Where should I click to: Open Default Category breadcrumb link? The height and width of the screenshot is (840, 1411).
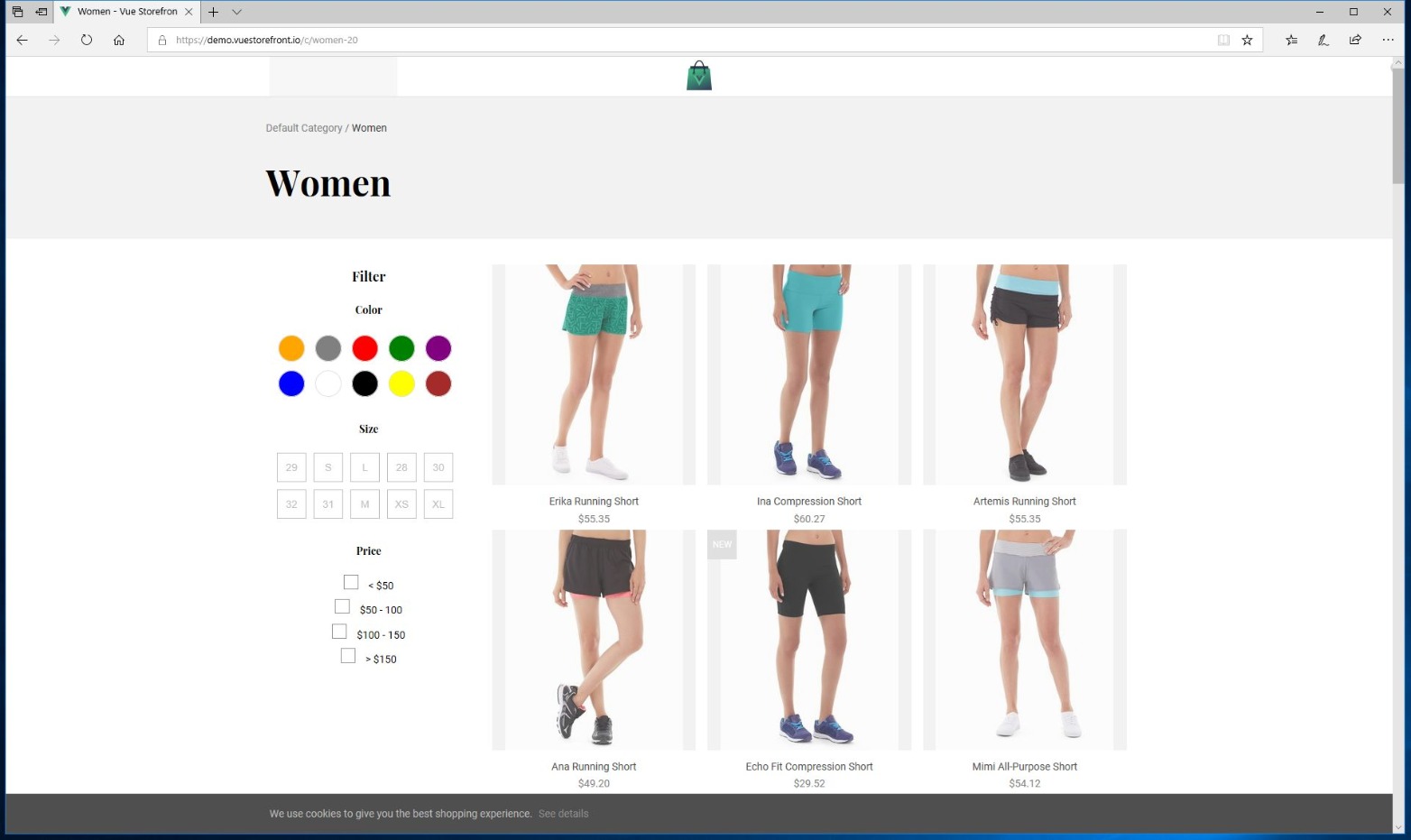click(x=304, y=128)
